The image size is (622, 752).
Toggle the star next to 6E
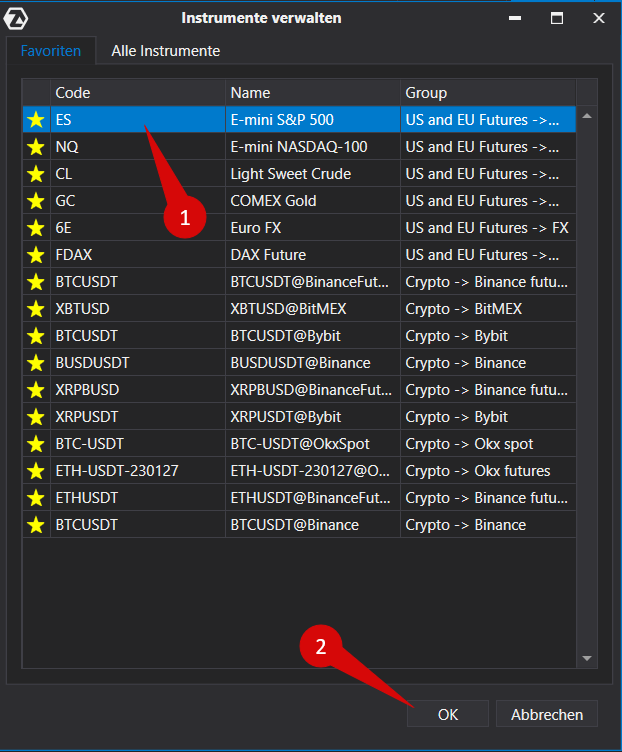point(36,228)
